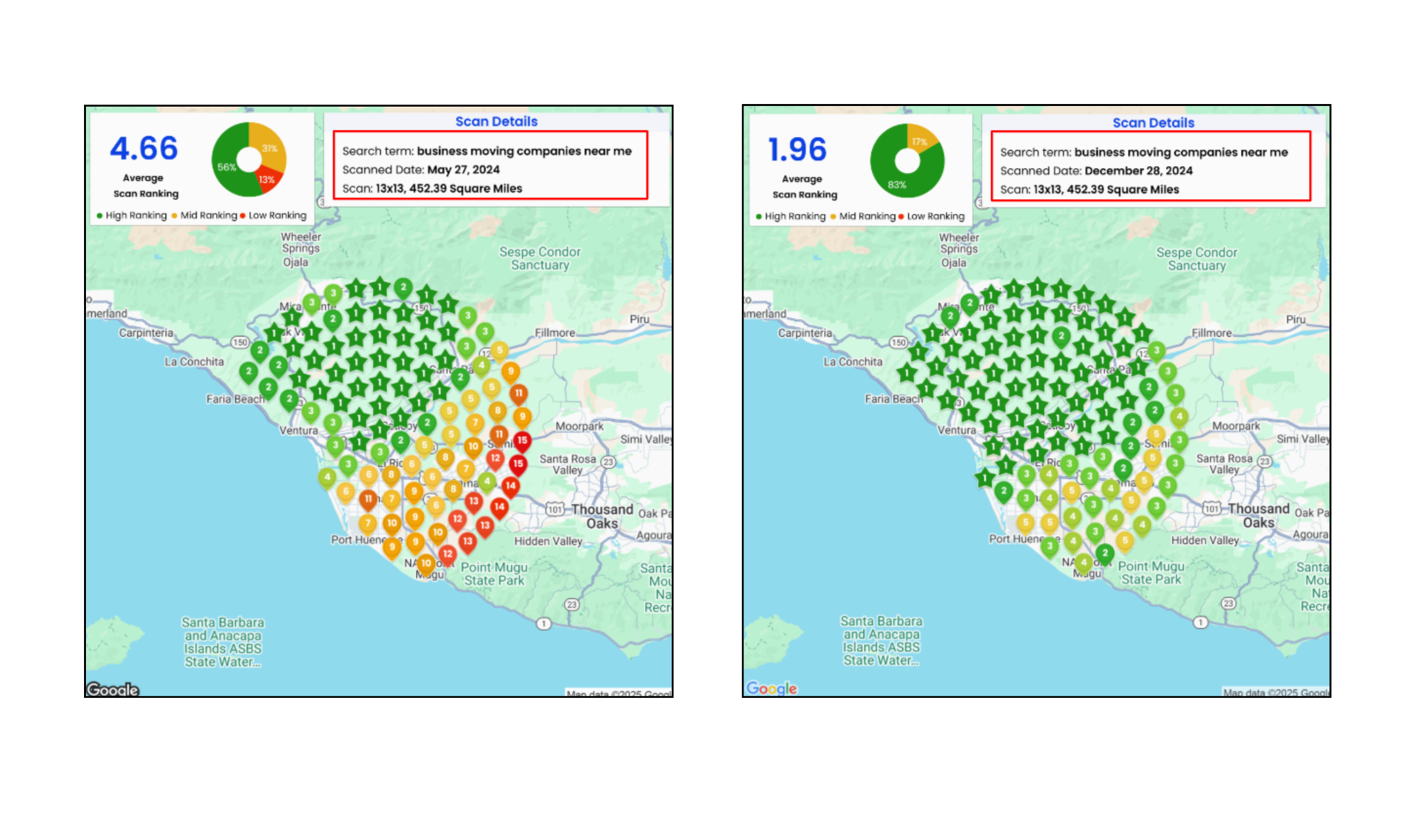The height and width of the screenshot is (840, 1422).
Task: Click the topmost green pin numbered 2 on left map
Action: pyautogui.click(x=403, y=288)
